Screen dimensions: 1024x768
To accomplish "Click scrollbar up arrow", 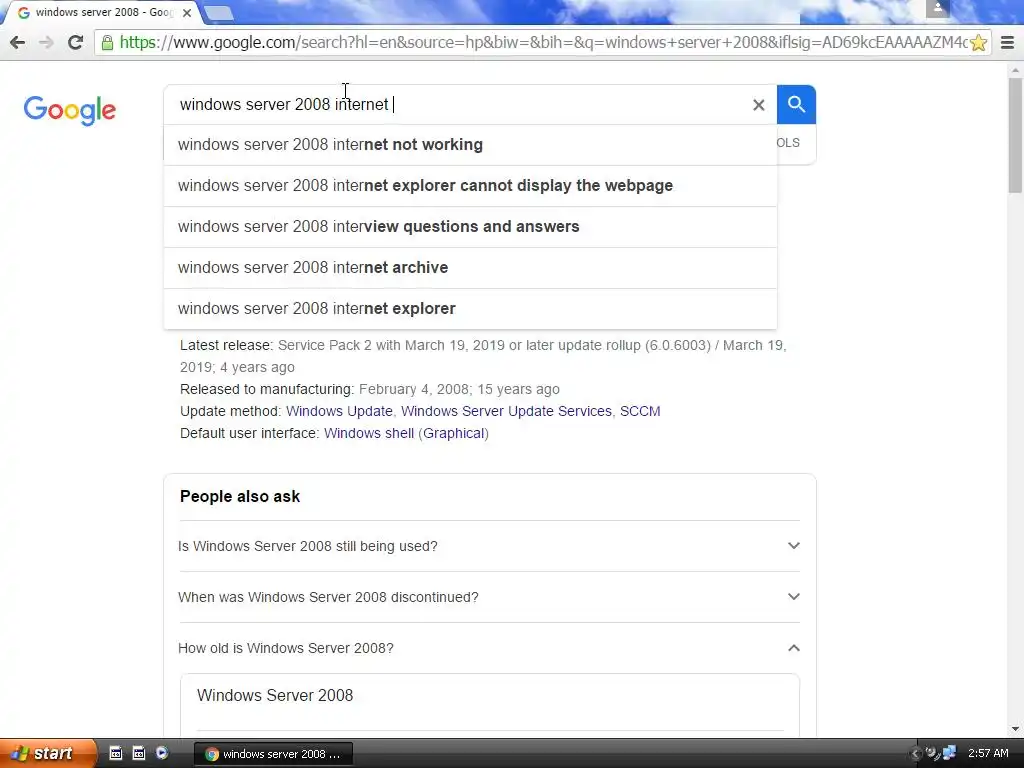I will coord(1015,70).
